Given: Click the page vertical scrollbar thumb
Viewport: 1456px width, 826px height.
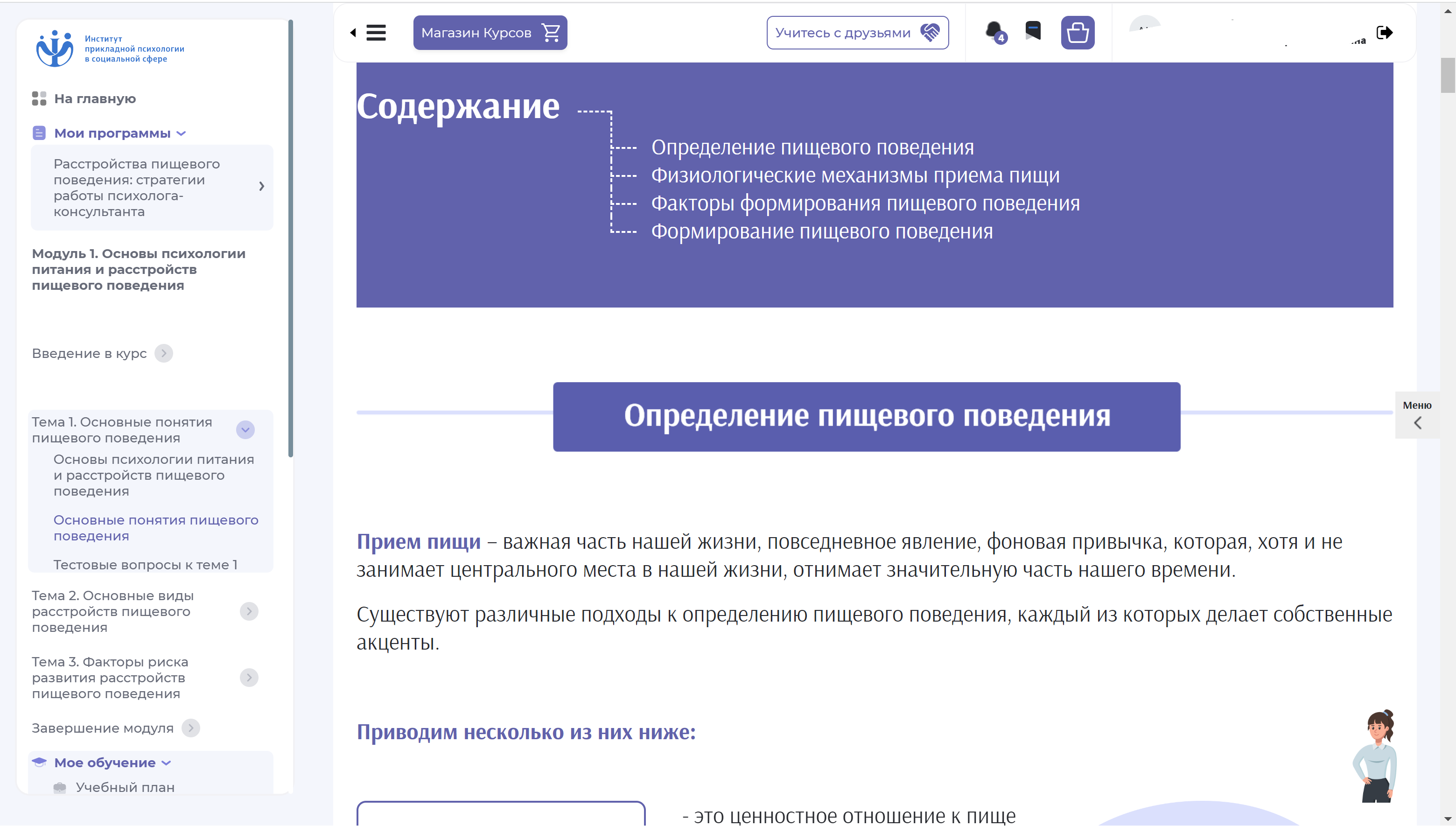Looking at the screenshot, I should pyautogui.click(x=1448, y=76).
